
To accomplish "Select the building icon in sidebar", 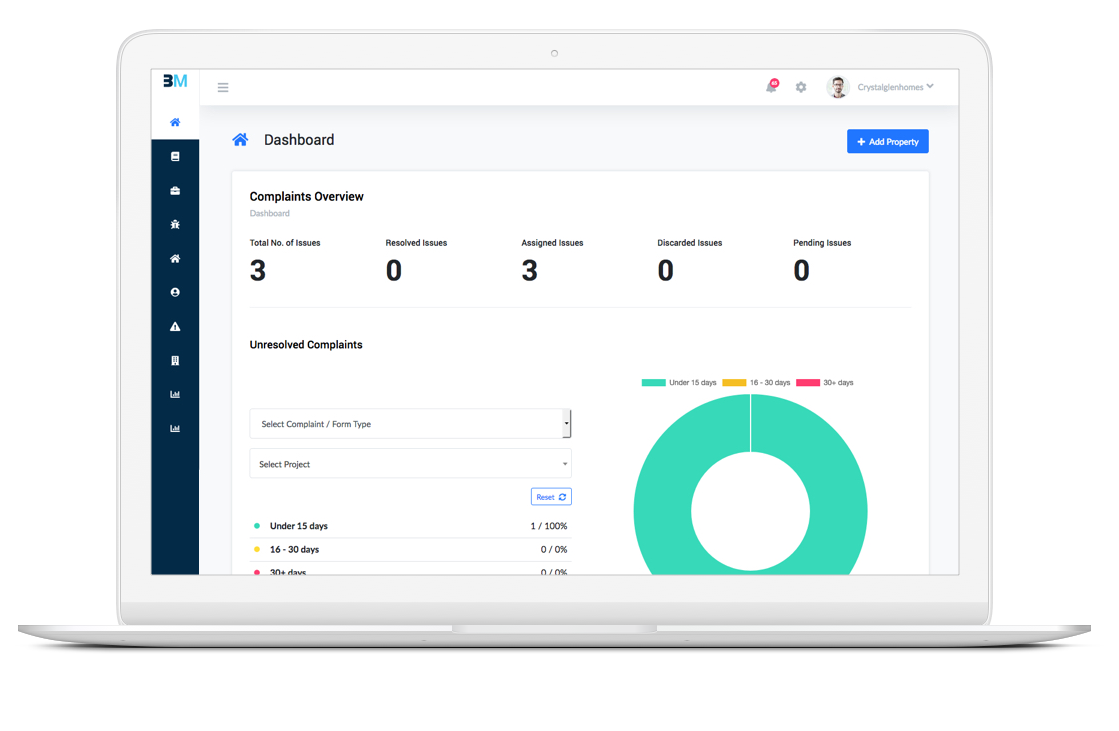I will click(175, 361).
